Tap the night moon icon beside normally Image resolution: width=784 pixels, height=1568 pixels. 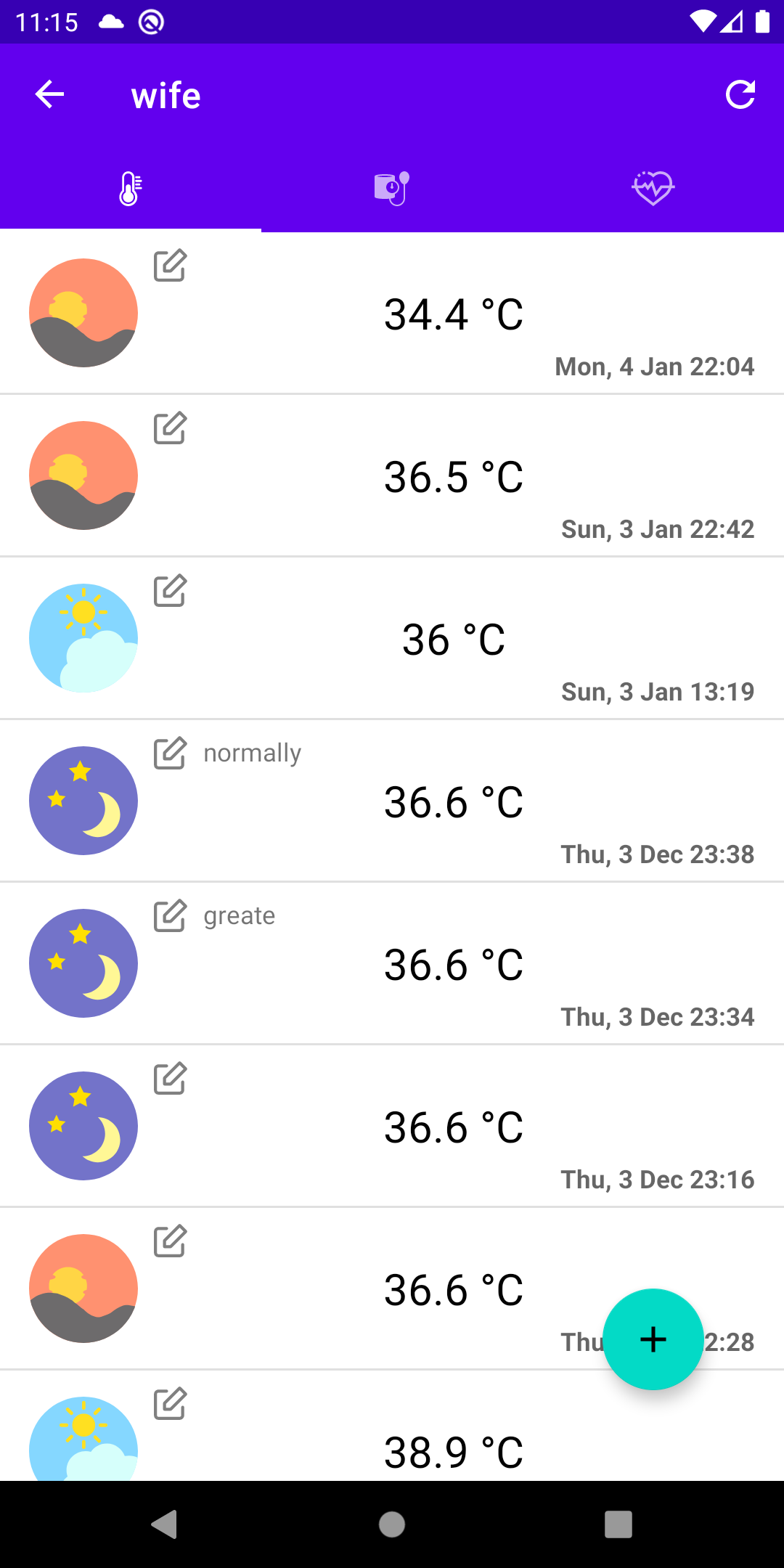pyautogui.click(x=83, y=801)
